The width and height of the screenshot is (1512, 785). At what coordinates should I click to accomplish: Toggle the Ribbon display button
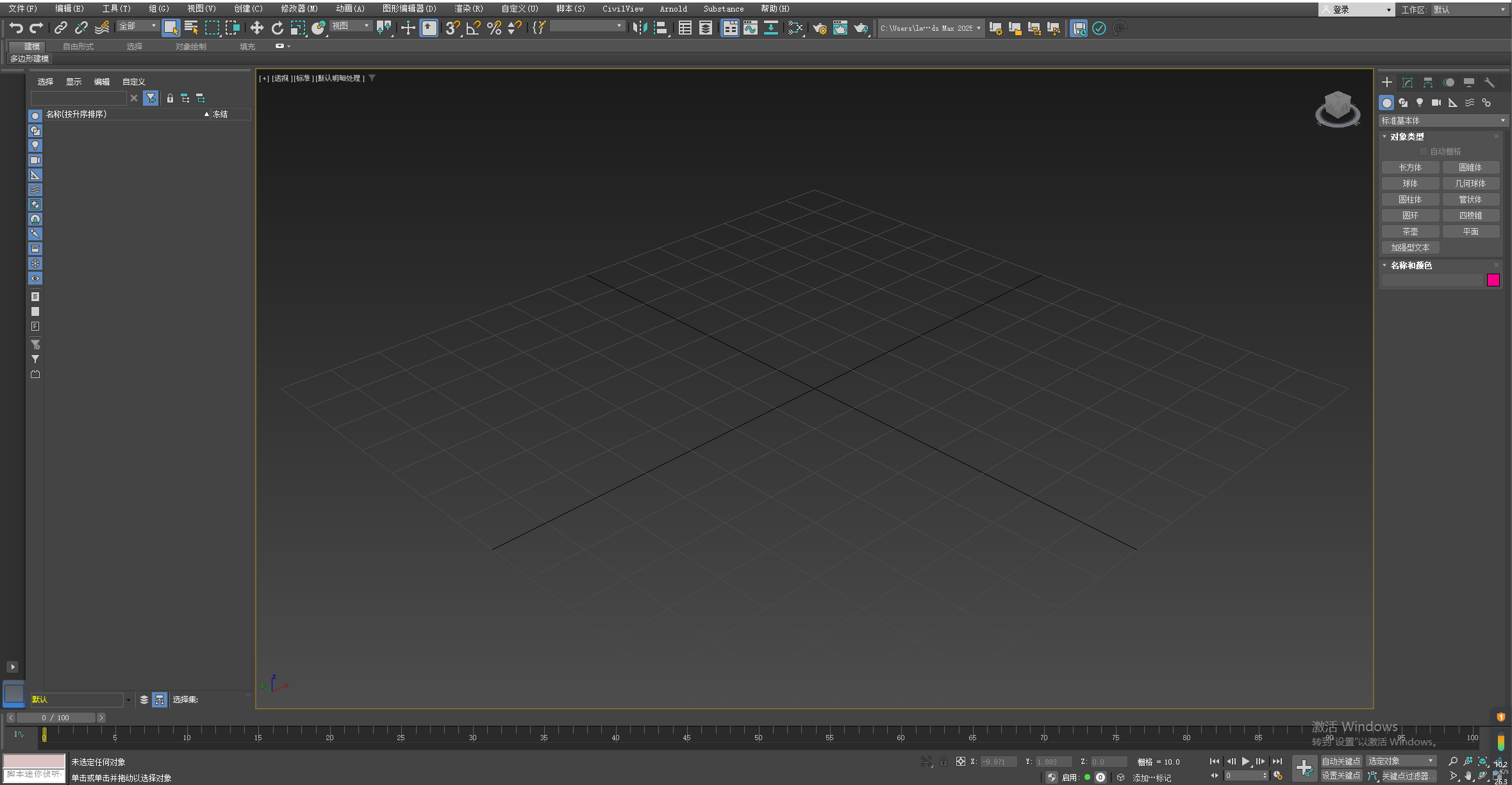point(730,28)
